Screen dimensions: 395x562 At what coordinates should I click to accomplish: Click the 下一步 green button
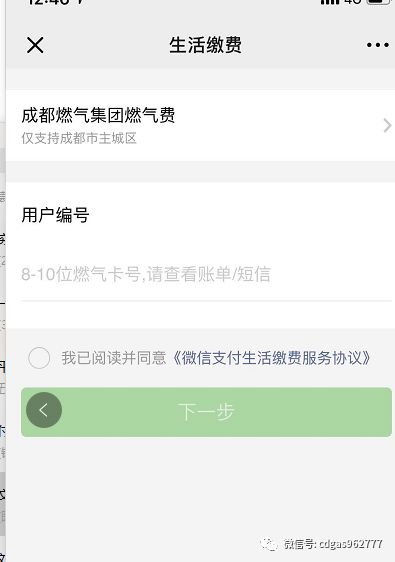[206, 412]
